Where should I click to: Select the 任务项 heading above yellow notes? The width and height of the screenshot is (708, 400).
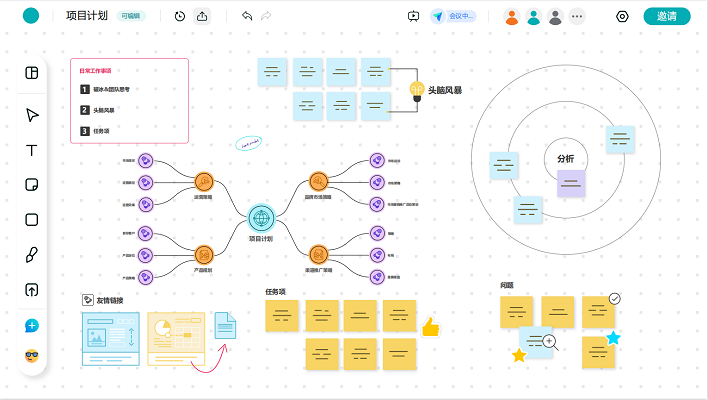[x=275, y=292]
